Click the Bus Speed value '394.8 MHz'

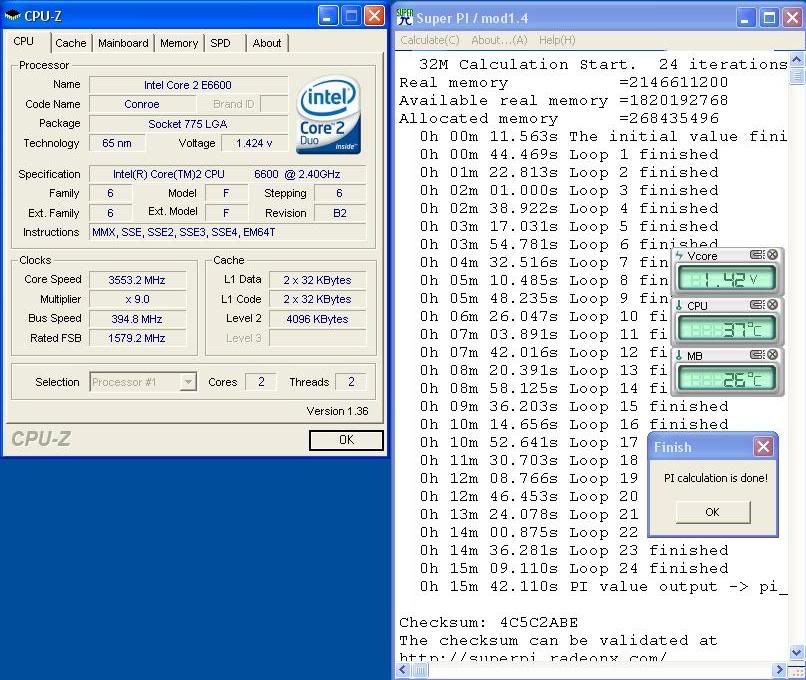[x=137, y=319]
